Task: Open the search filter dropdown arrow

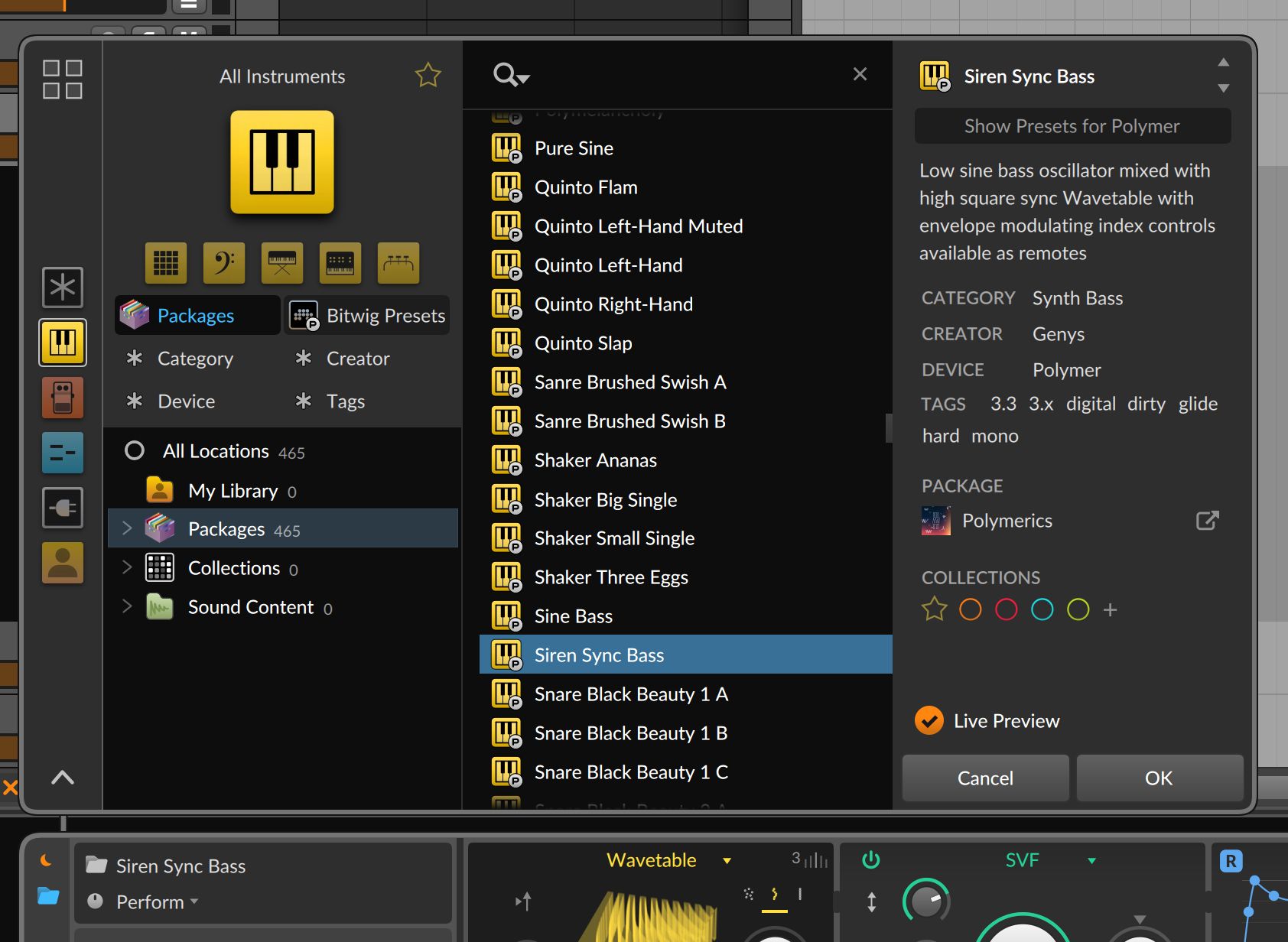Action: pyautogui.click(x=522, y=80)
